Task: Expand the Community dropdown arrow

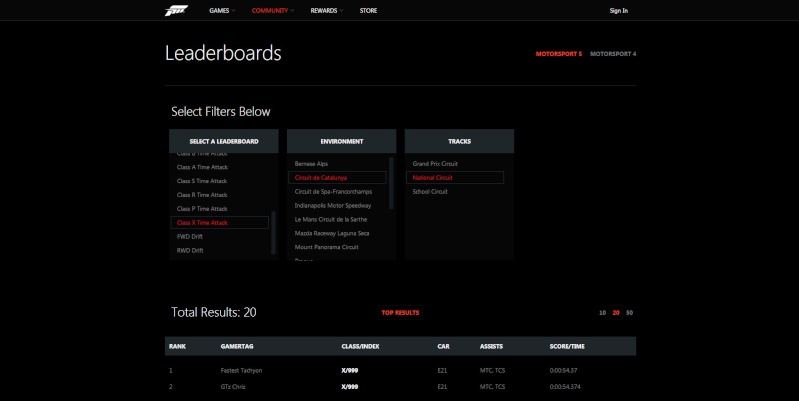Action: 292,11
